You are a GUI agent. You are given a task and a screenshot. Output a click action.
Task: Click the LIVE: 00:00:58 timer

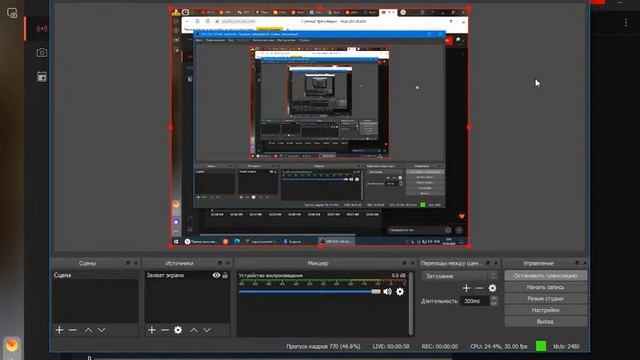click(391, 346)
